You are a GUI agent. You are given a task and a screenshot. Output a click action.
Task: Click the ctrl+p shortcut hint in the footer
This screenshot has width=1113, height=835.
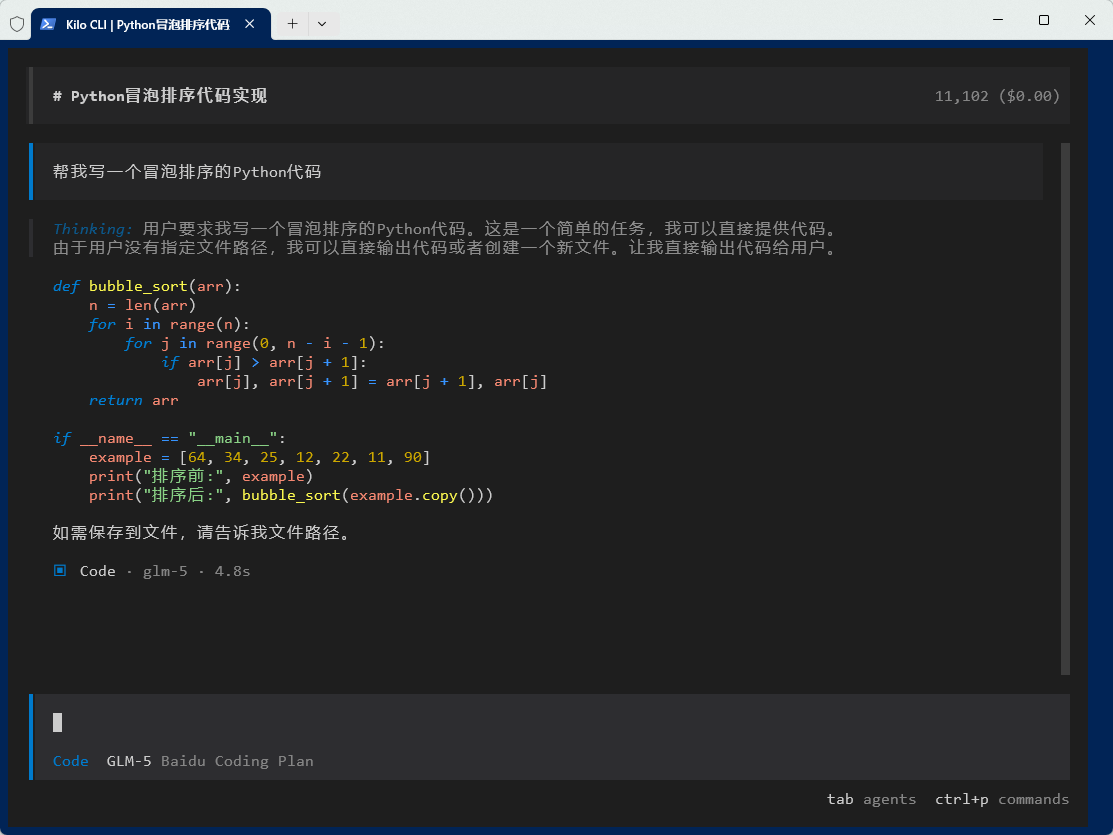click(x=962, y=799)
